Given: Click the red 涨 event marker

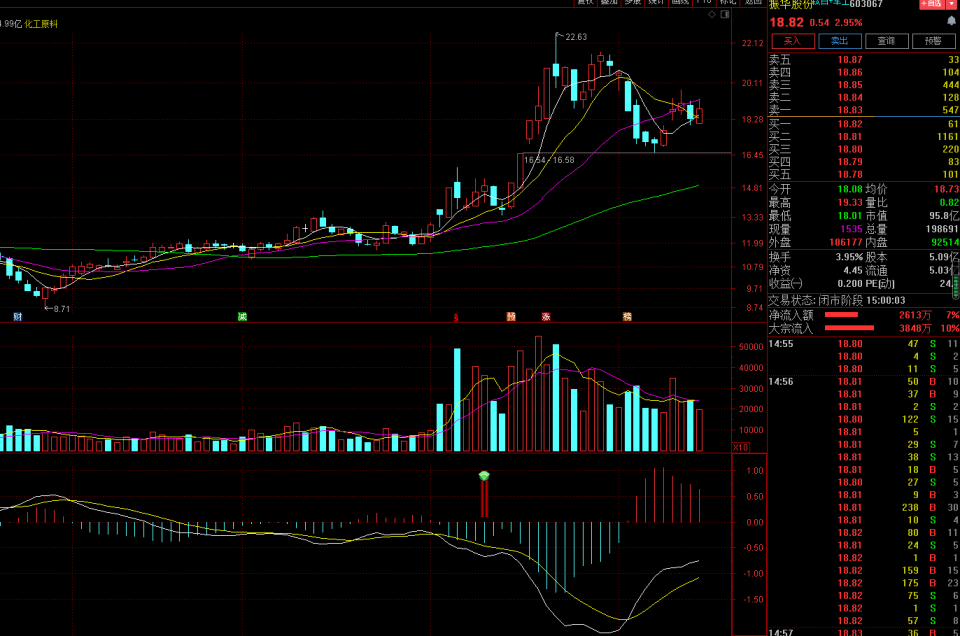Looking at the screenshot, I should [x=546, y=316].
